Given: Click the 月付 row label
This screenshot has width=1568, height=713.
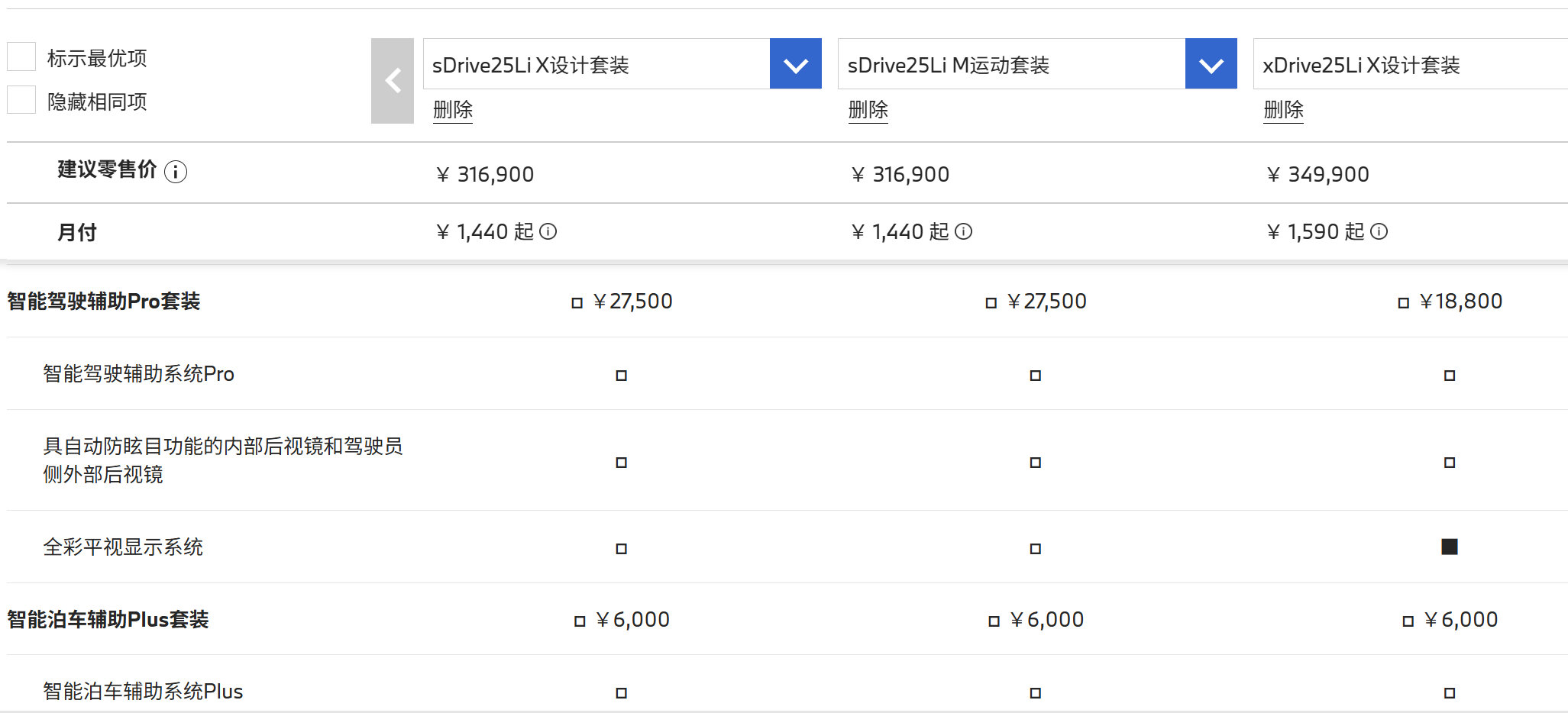Looking at the screenshot, I should click(77, 232).
